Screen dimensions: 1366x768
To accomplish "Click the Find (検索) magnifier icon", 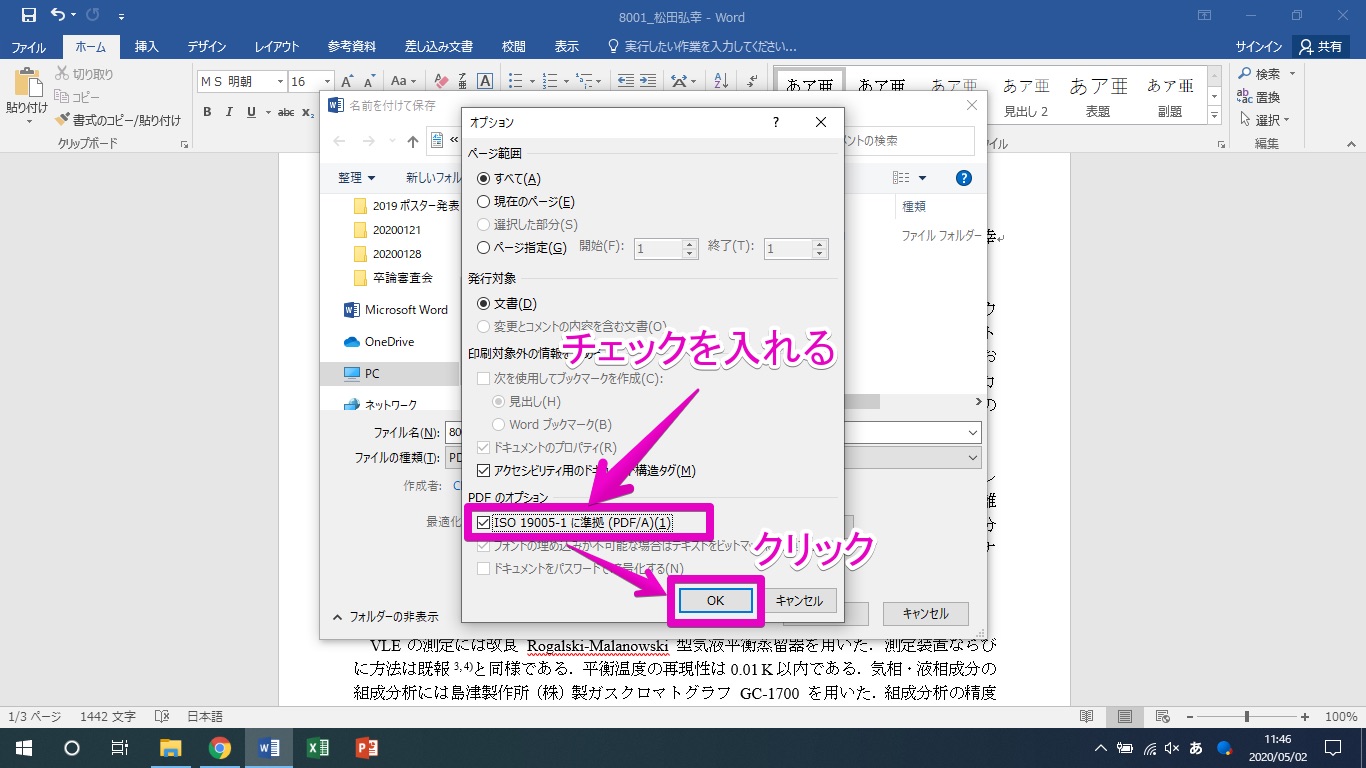I will point(1245,74).
